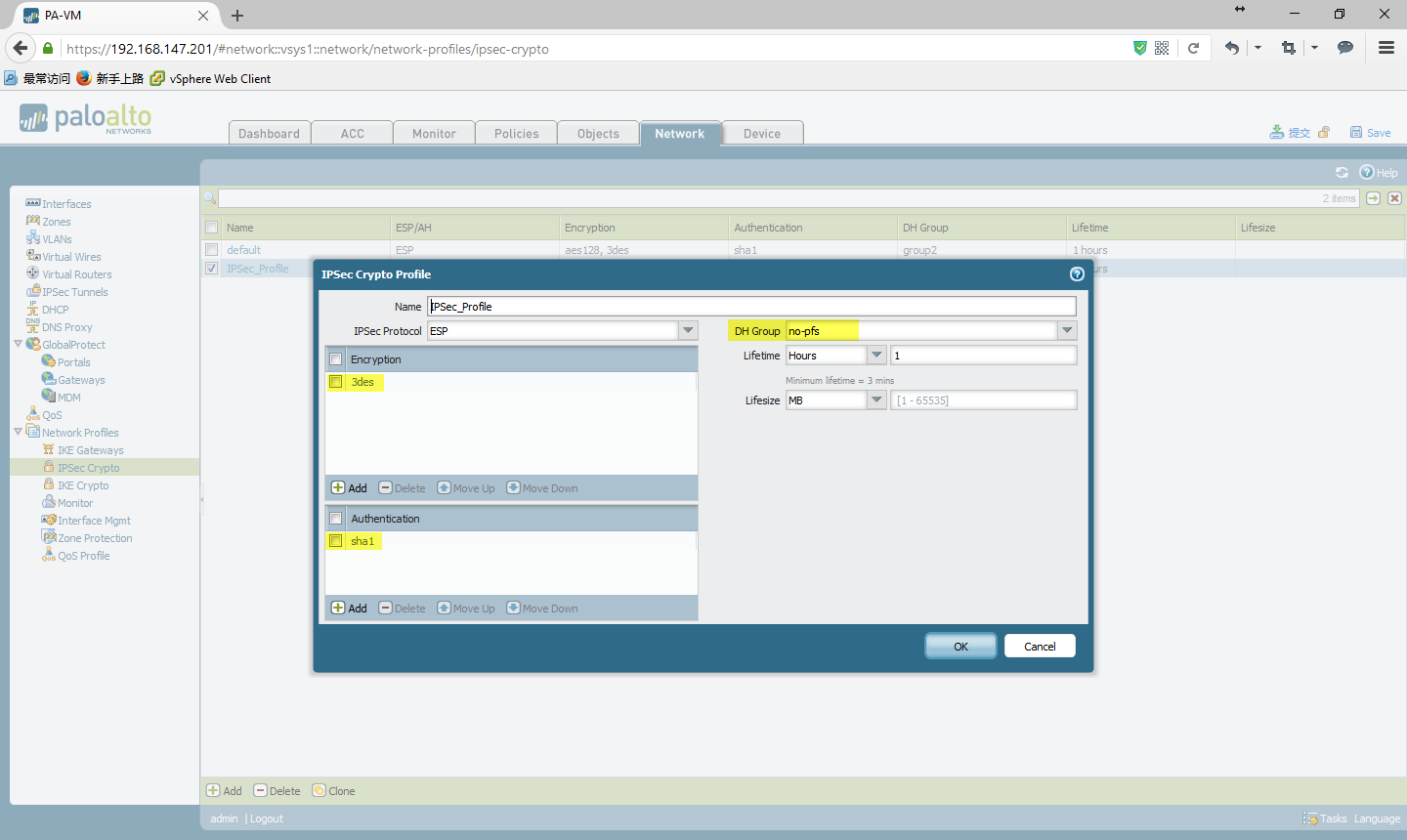The width and height of the screenshot is (1407, 840).
Task: Open the vSphere Web Client bookmark
Action: coord(210,78)
